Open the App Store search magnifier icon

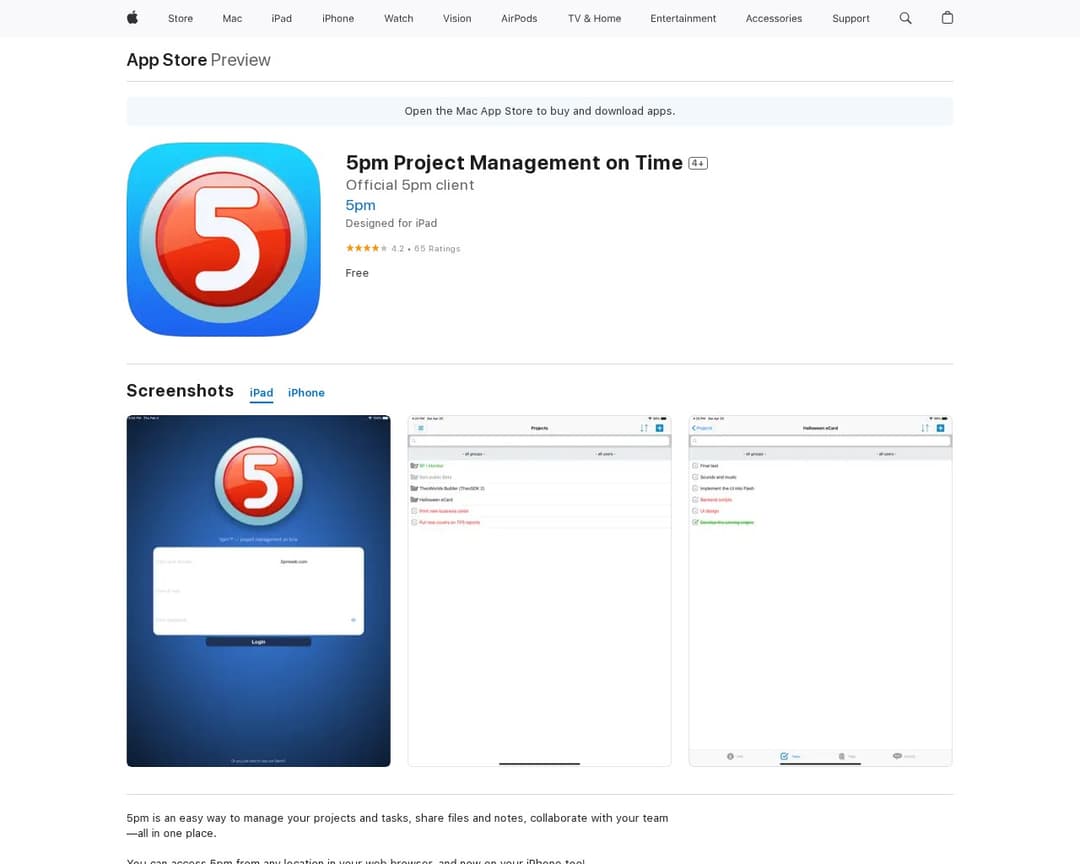pyautogui.click(x=905, y=18)
